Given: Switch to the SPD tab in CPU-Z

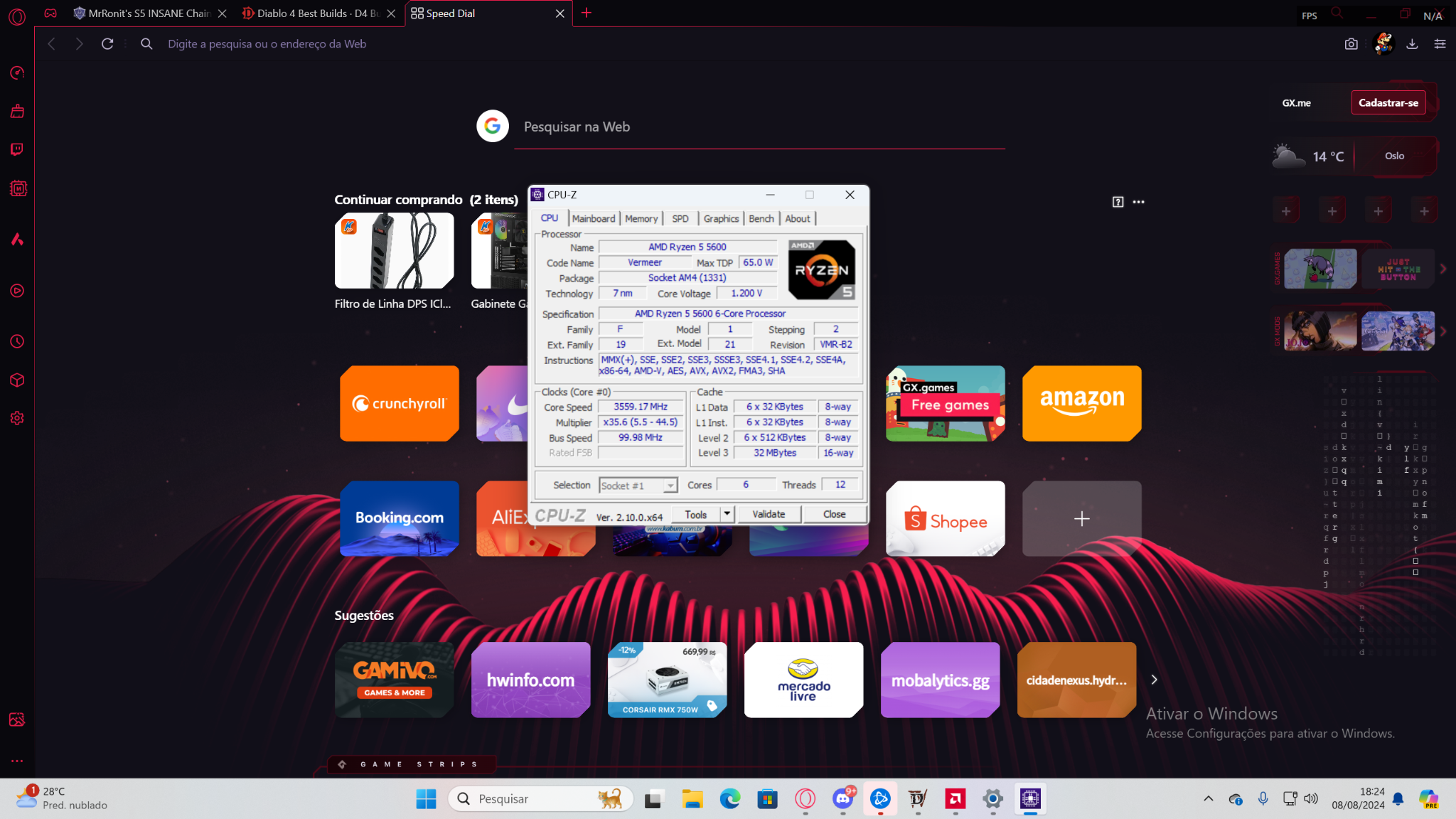Looking at the screenshot, I should [680, 218].
